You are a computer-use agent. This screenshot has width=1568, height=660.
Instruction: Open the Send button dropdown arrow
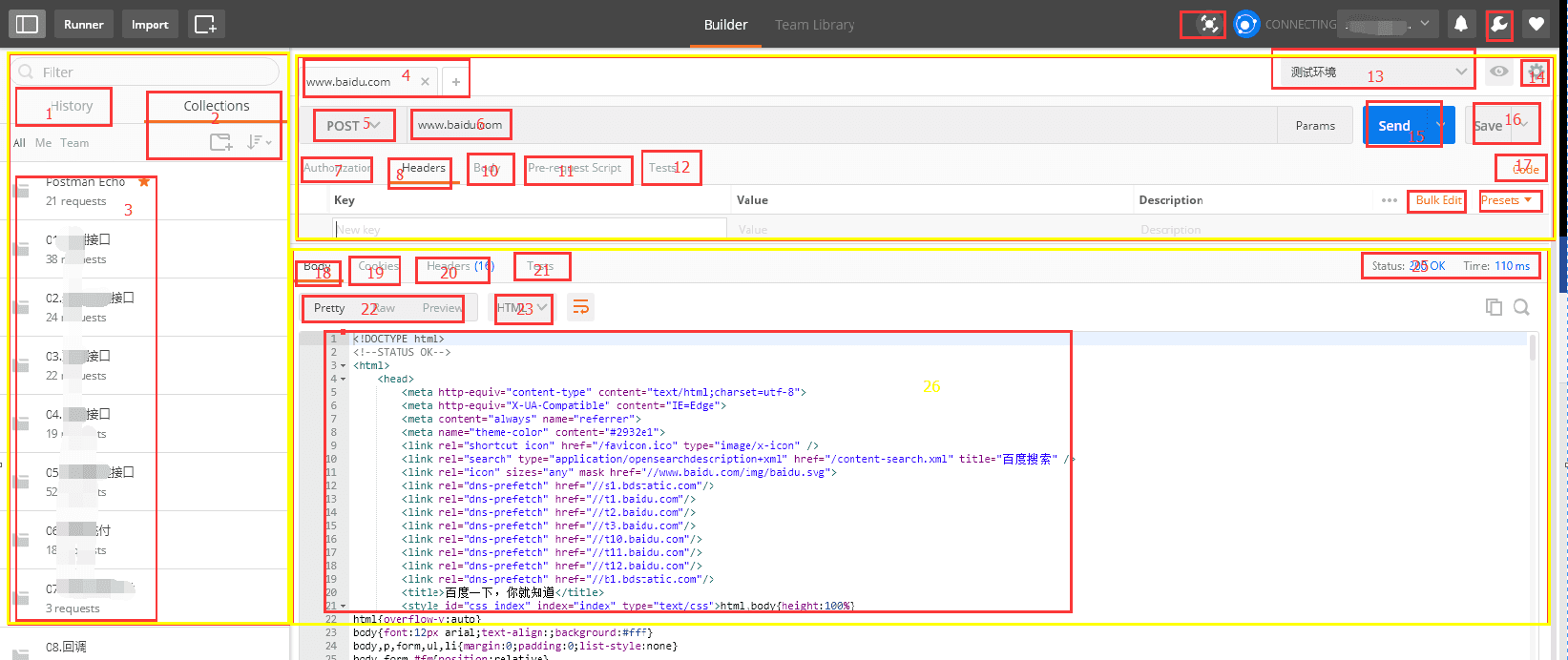pos(1441,125)
